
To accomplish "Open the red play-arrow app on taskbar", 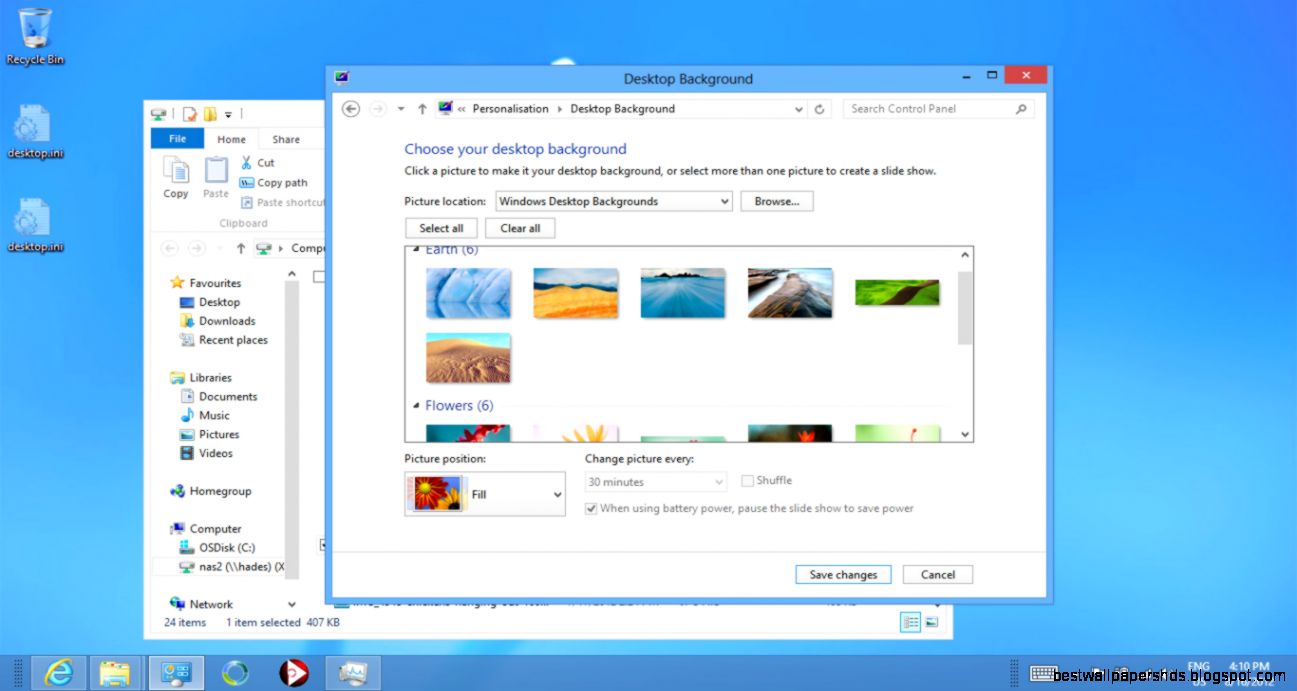I will coord(293,673).
